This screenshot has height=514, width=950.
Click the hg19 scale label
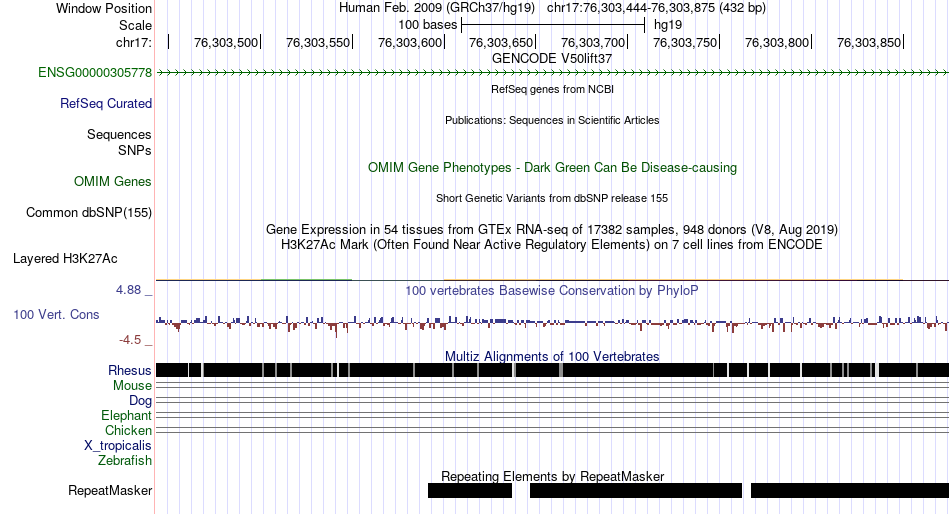(668, 25)
